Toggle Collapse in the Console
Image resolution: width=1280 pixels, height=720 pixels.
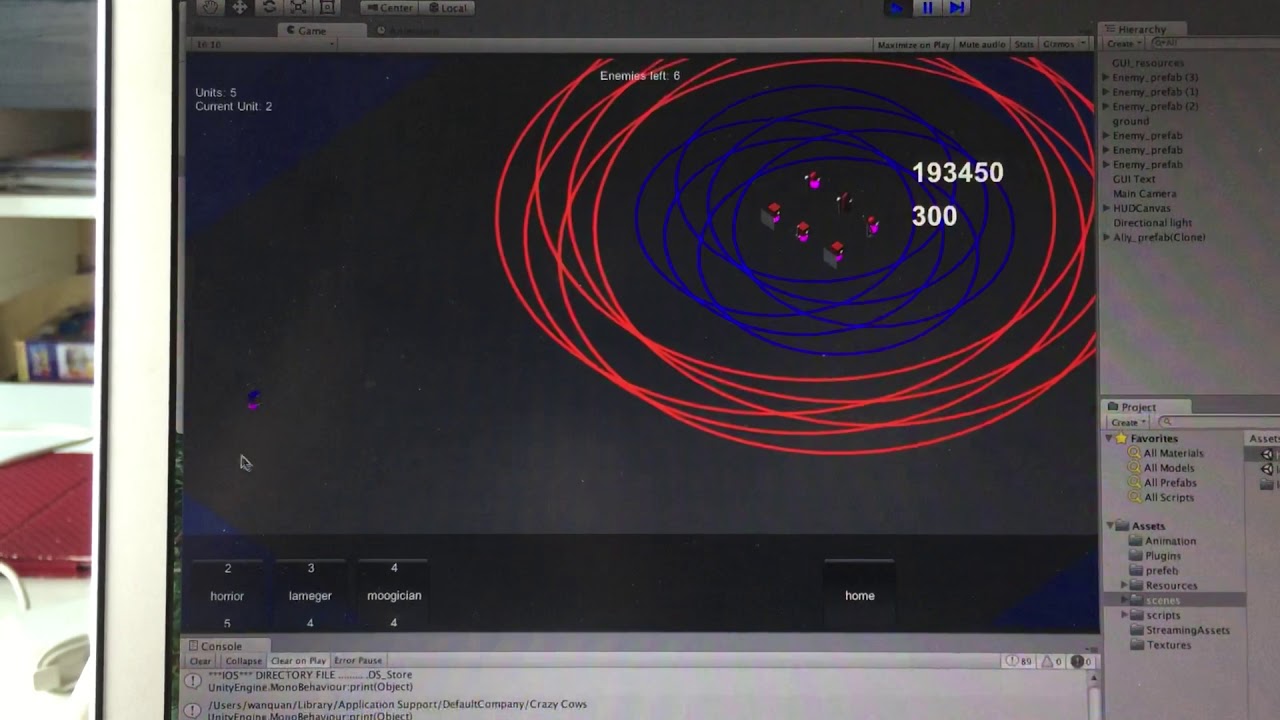(243, 661)
